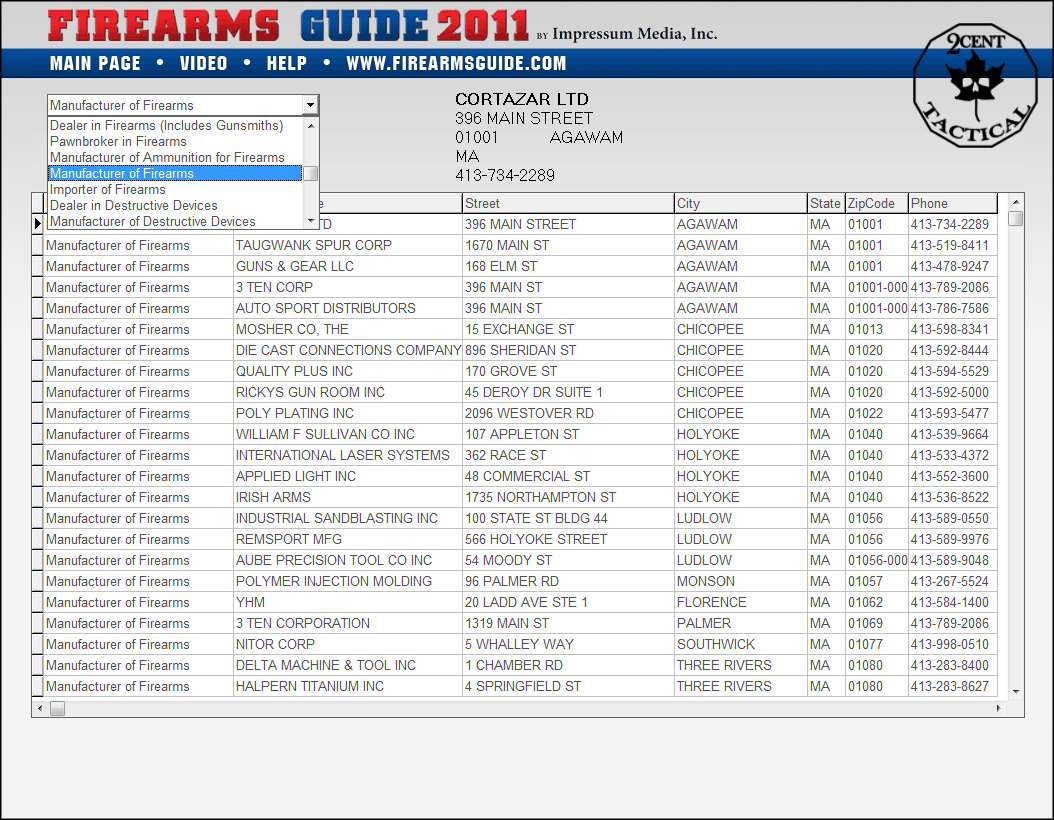
Task: Select row header for TAUGWANK SPUR CORP
Action: pos(38,245)
